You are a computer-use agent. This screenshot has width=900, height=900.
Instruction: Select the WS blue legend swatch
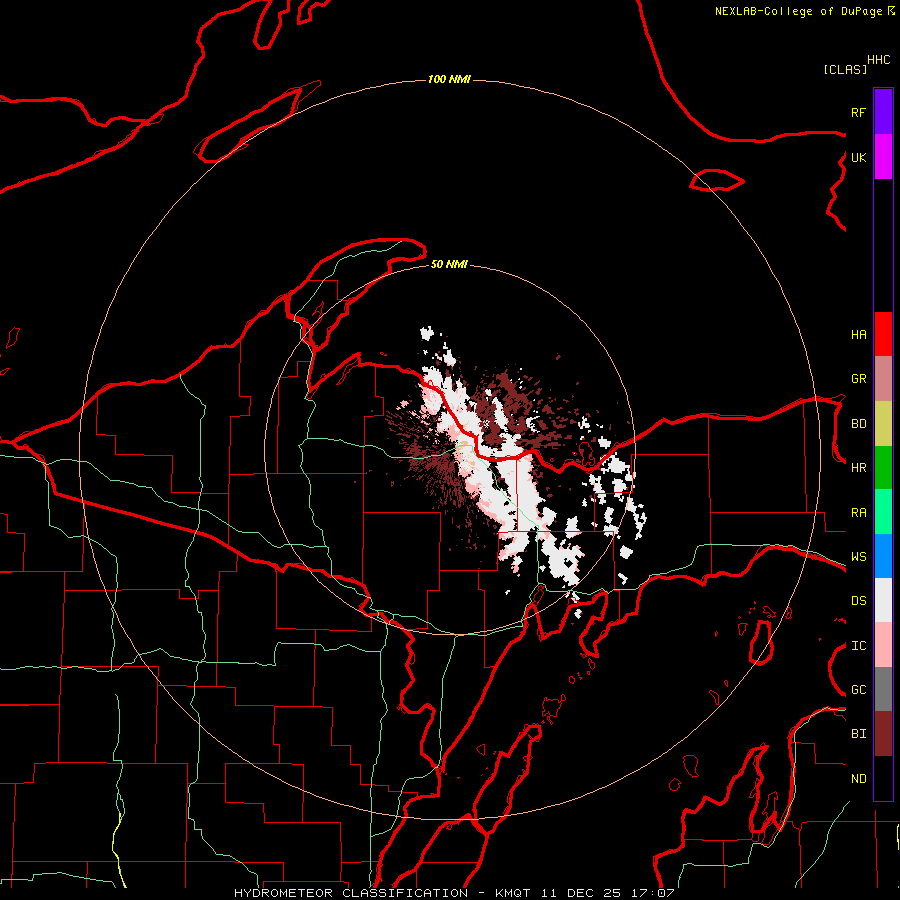click(x=883, y=556)
